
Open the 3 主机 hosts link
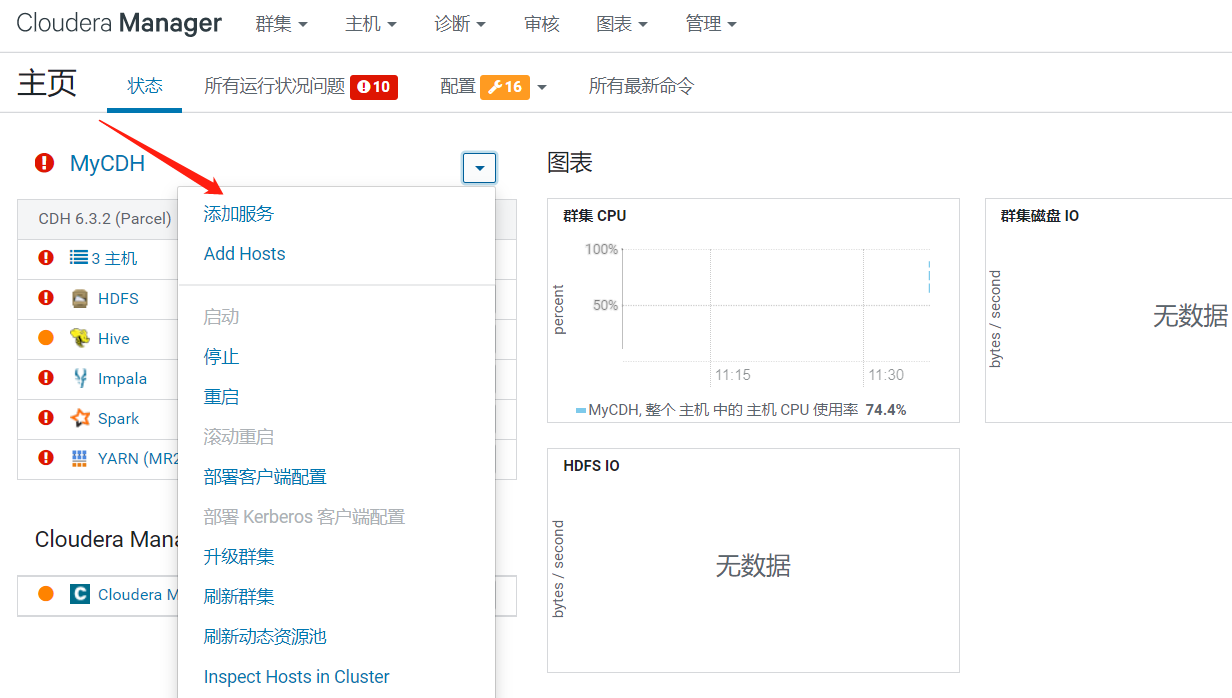point(115,259)
